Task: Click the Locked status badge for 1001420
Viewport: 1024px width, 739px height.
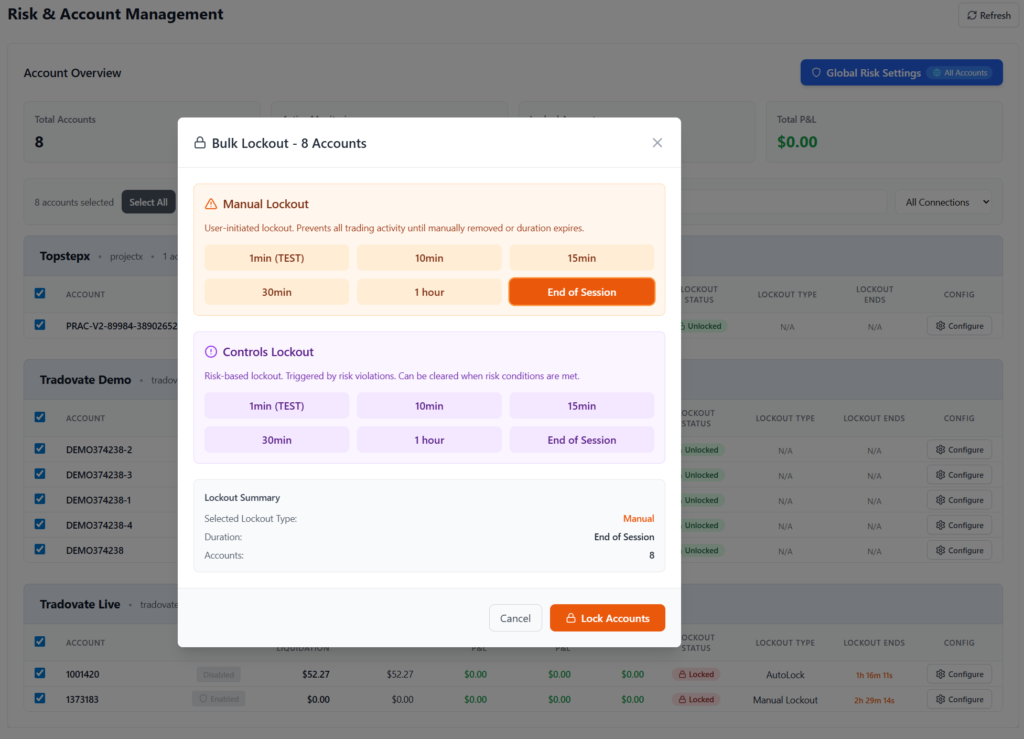Action: [x=695, y=675]
